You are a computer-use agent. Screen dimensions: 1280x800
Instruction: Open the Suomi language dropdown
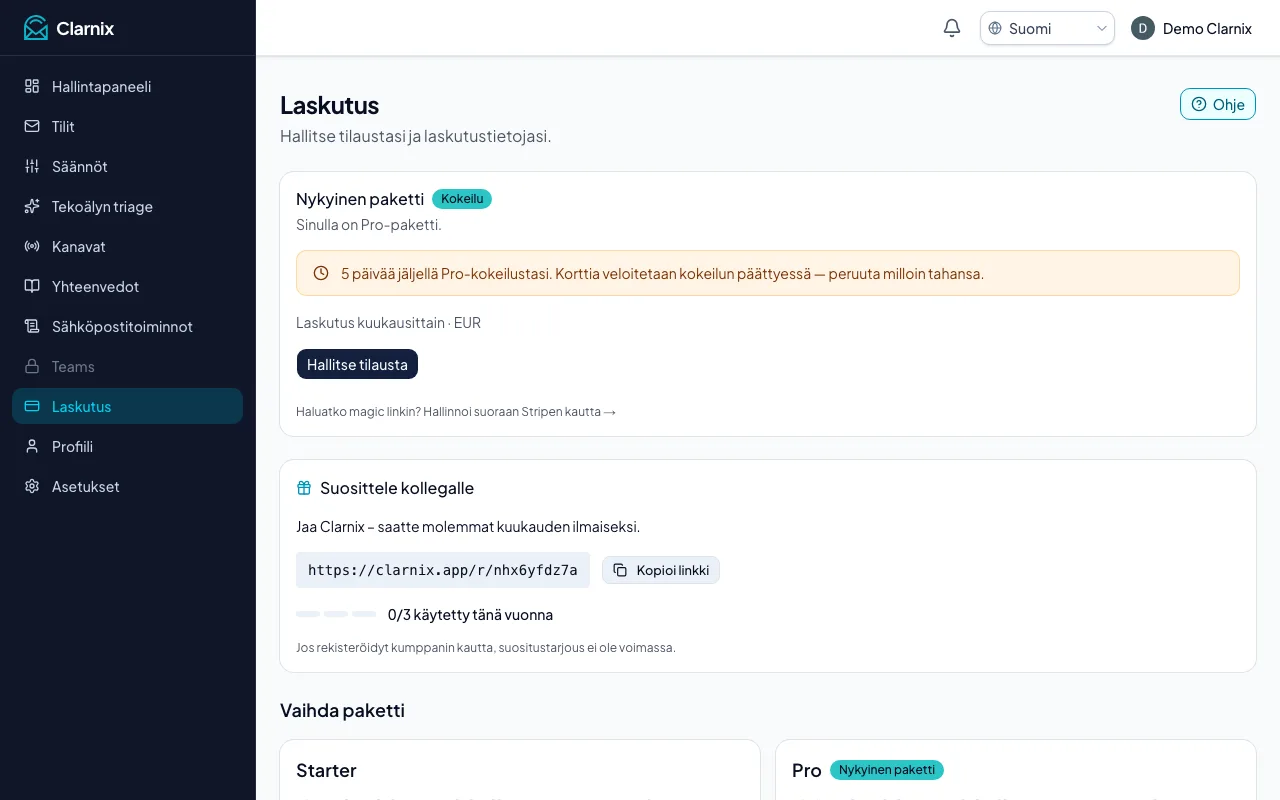(x=1047, y=28)
